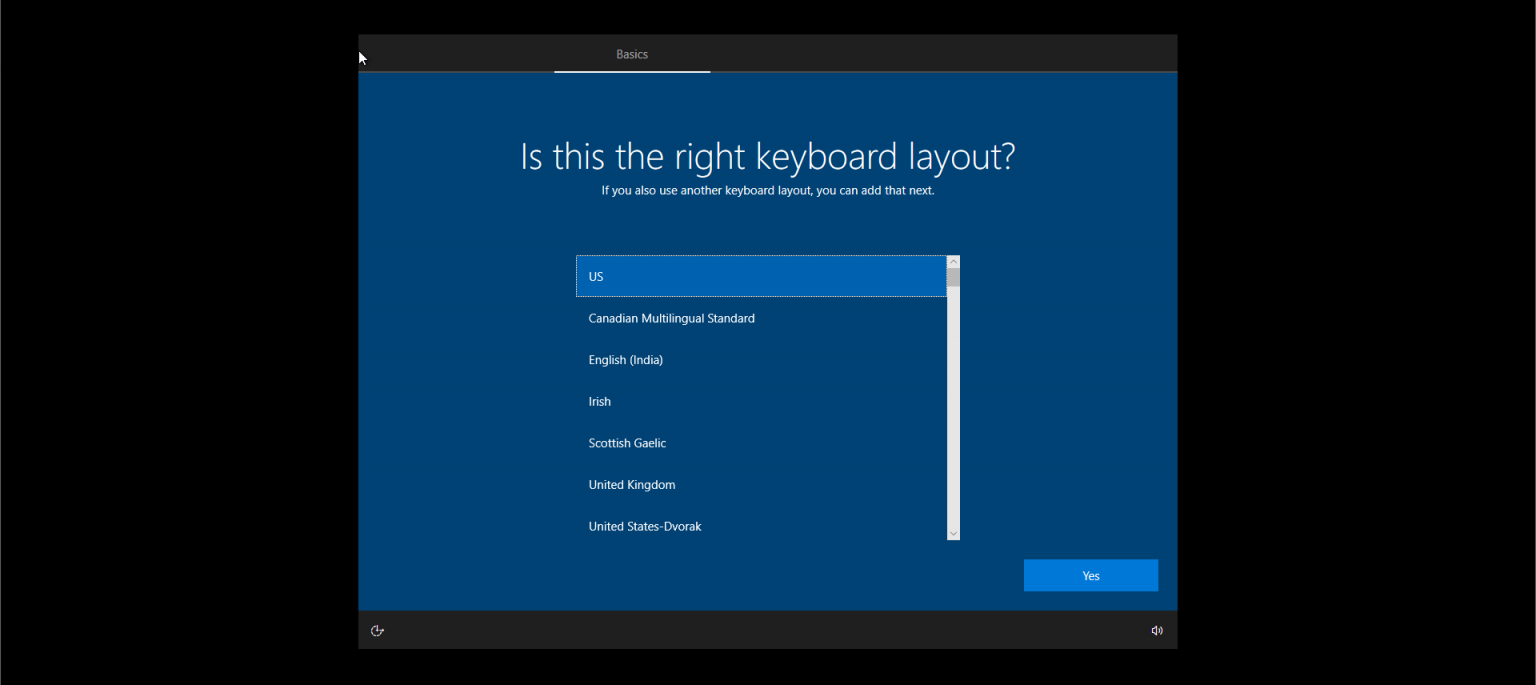Click the keyboard list scrollbar thumb
This screenshot has height=685, width=1536.
coord(953,278)
